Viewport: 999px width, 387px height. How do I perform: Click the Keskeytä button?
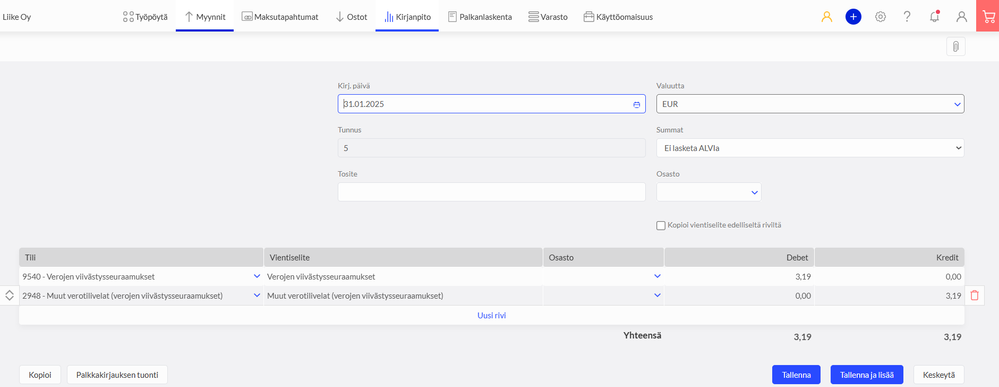click(x=938, y=375)
